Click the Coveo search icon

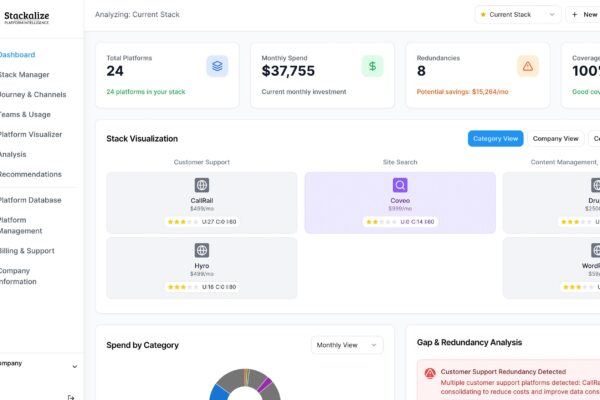400,185
